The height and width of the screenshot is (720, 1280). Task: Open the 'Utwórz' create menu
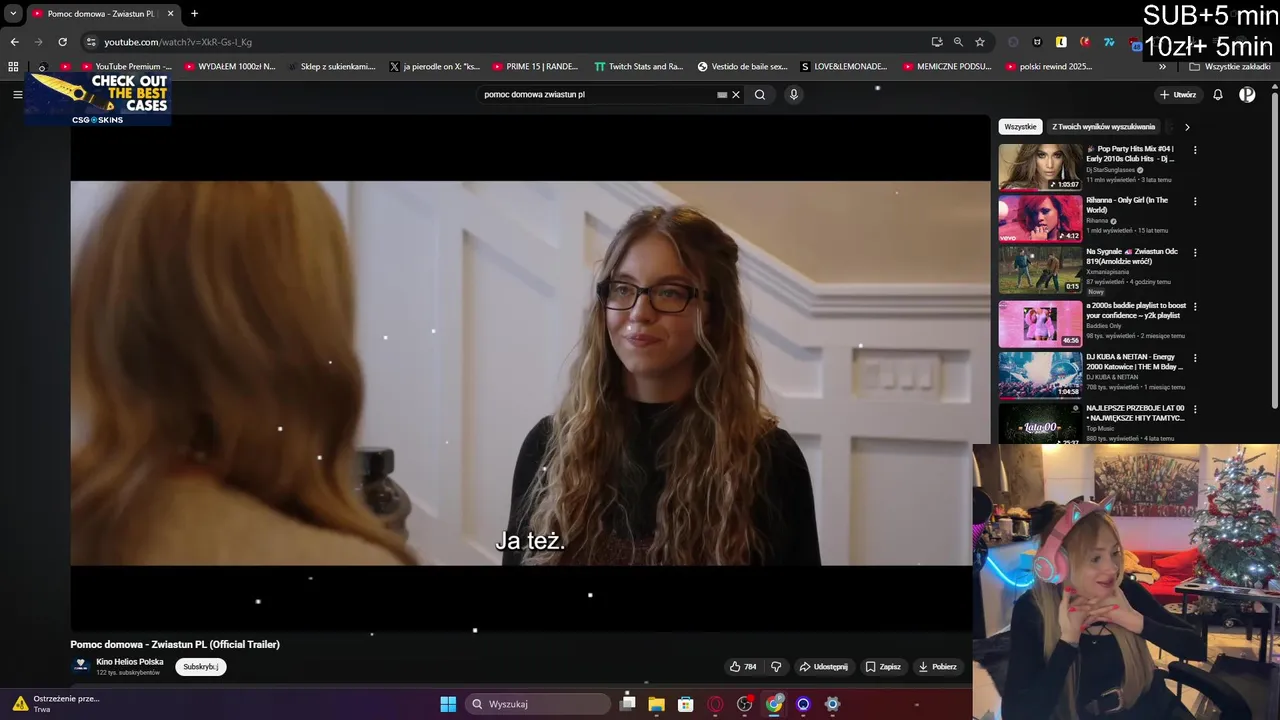coord(1178,95)
